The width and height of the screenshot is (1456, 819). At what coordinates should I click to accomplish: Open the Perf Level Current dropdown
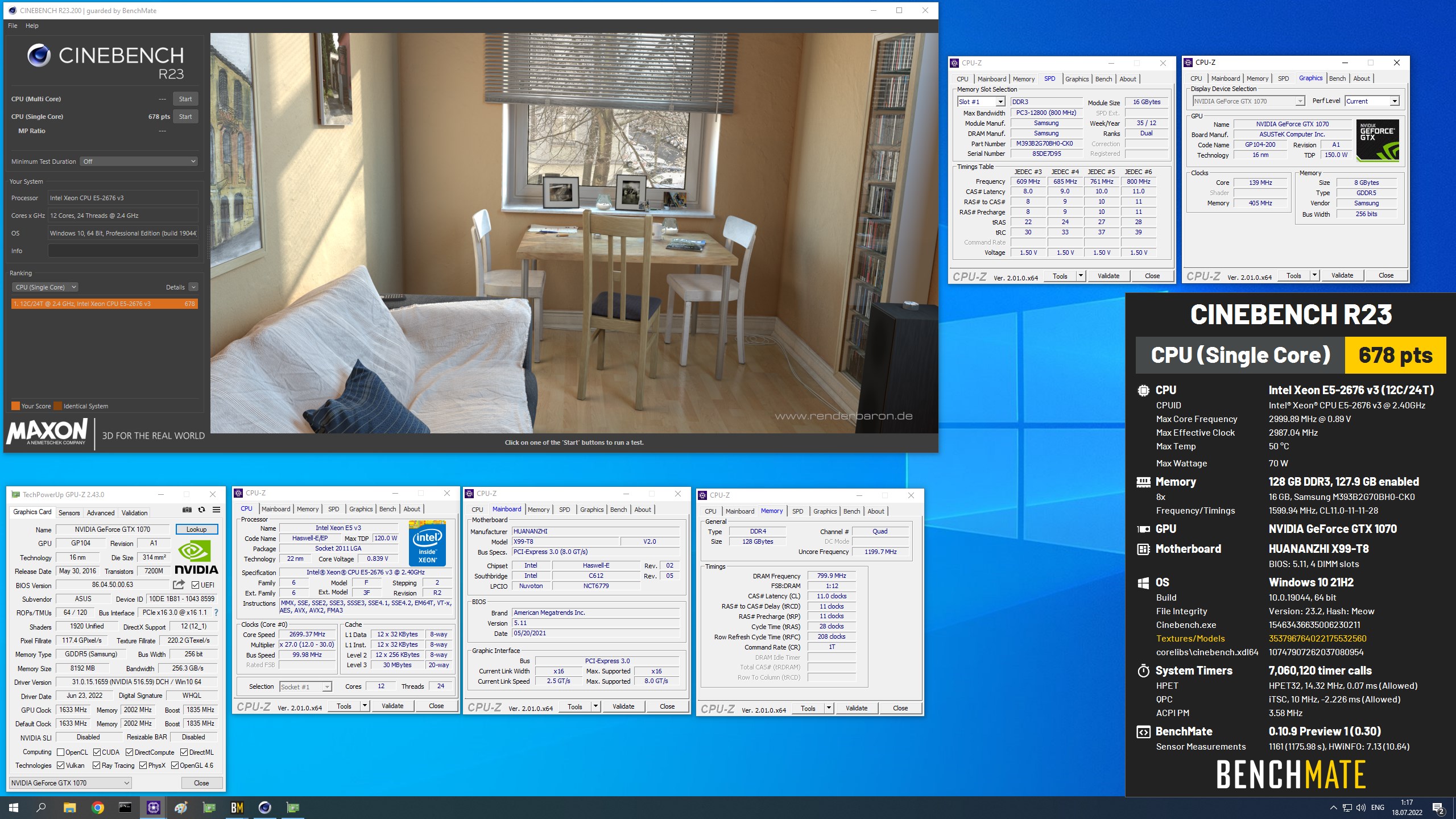1372,101
